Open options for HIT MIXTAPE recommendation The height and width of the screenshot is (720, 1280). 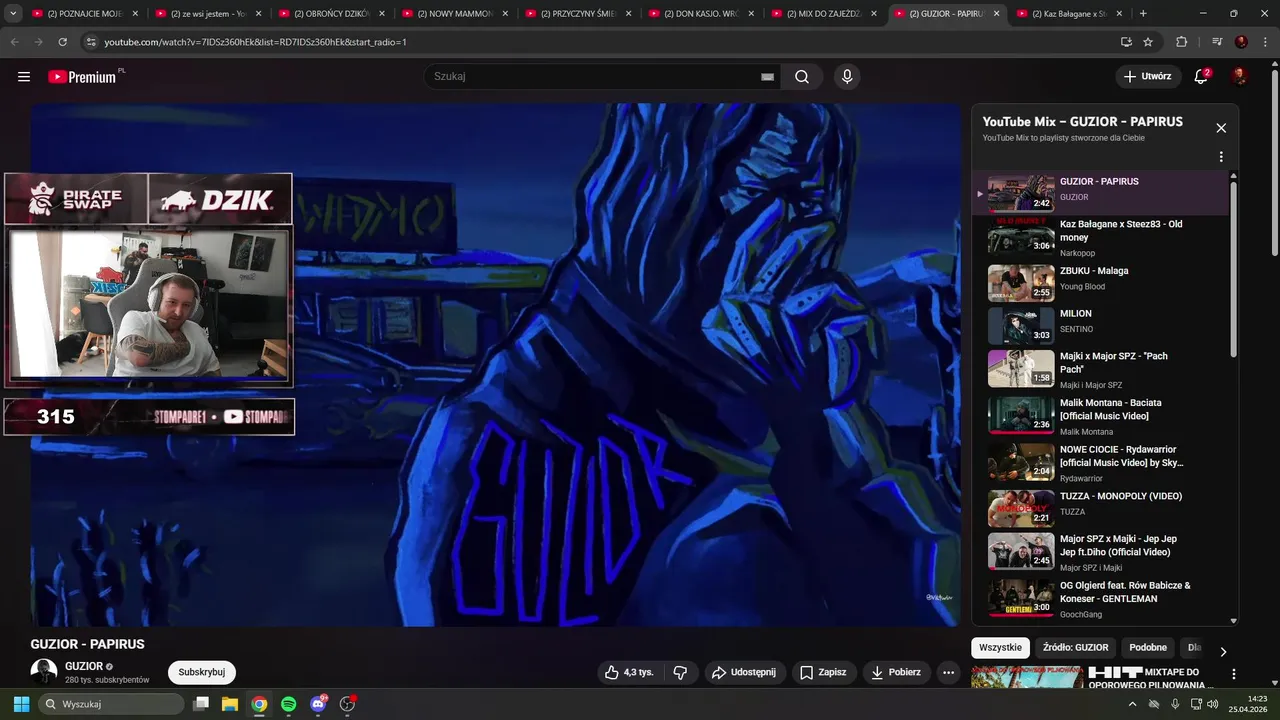tap(1233, 675)
